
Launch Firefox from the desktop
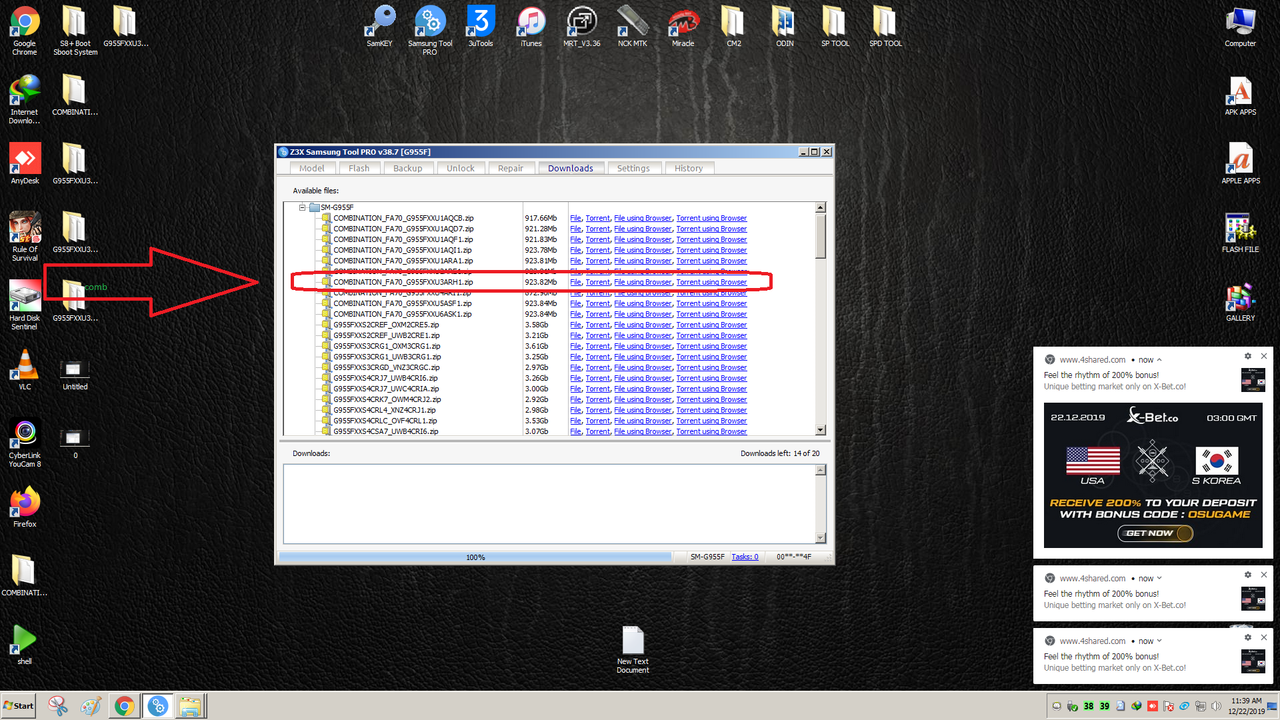[24, 507]
